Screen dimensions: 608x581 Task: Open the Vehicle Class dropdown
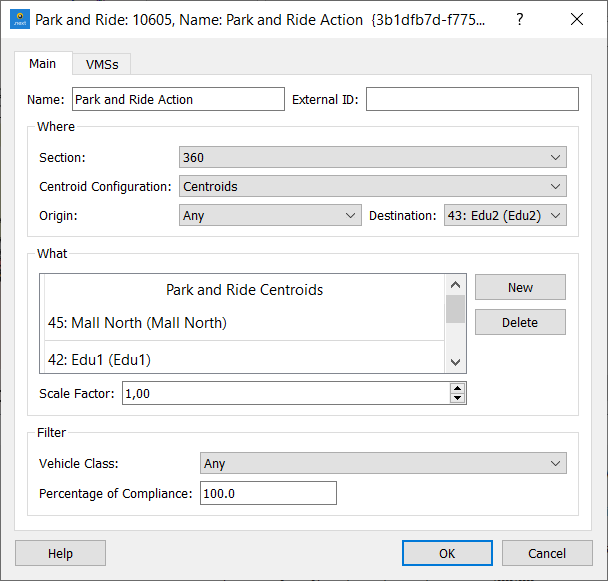pyautogui.click(x=383, y=463)
